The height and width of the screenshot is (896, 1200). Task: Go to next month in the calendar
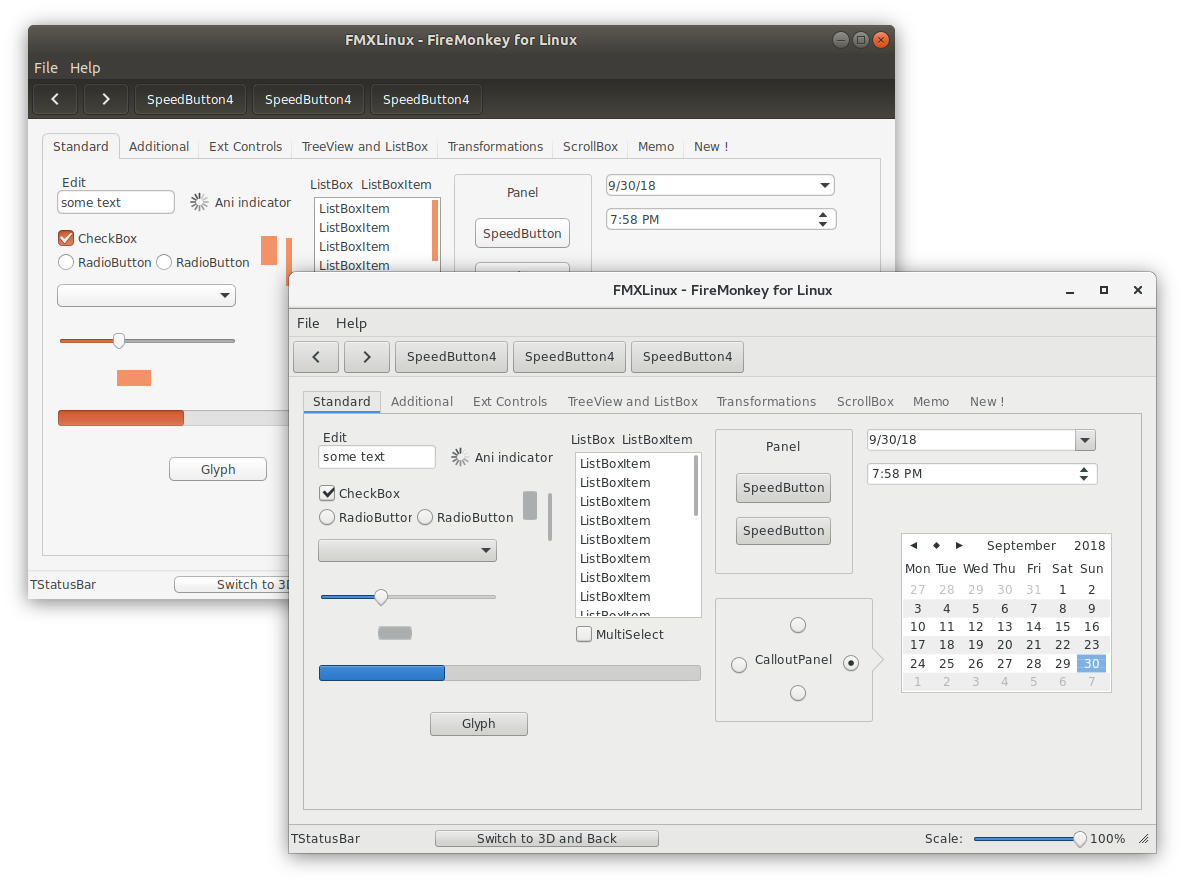[x=959, y=545]
